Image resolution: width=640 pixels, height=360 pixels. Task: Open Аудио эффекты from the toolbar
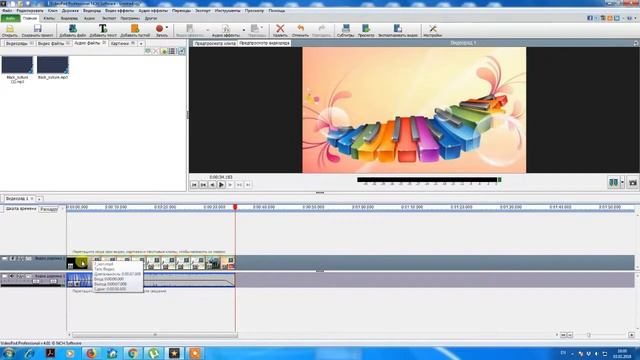[x=226, y=30]
